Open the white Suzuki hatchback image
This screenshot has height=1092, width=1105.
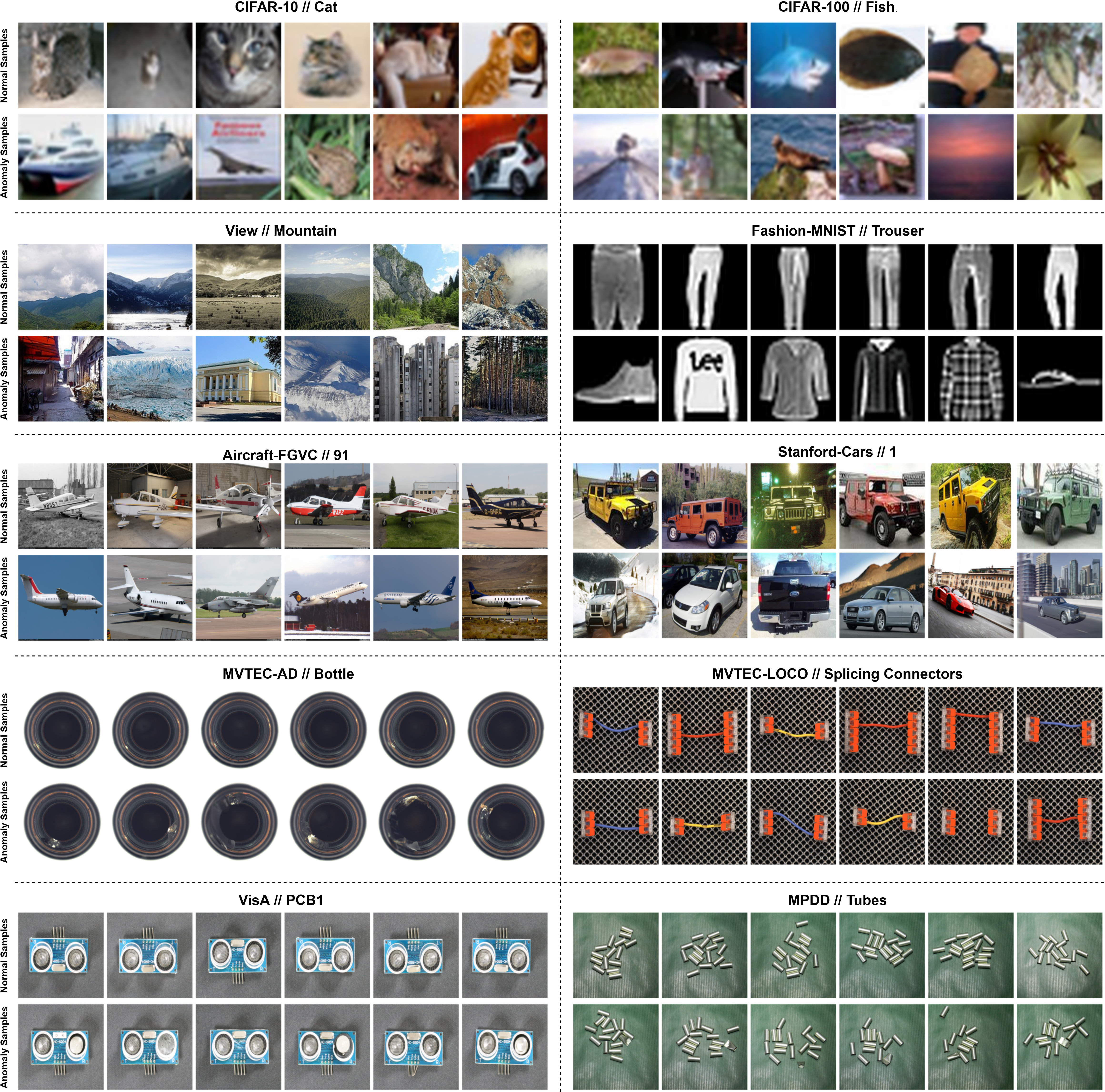(x=705, y=596)
